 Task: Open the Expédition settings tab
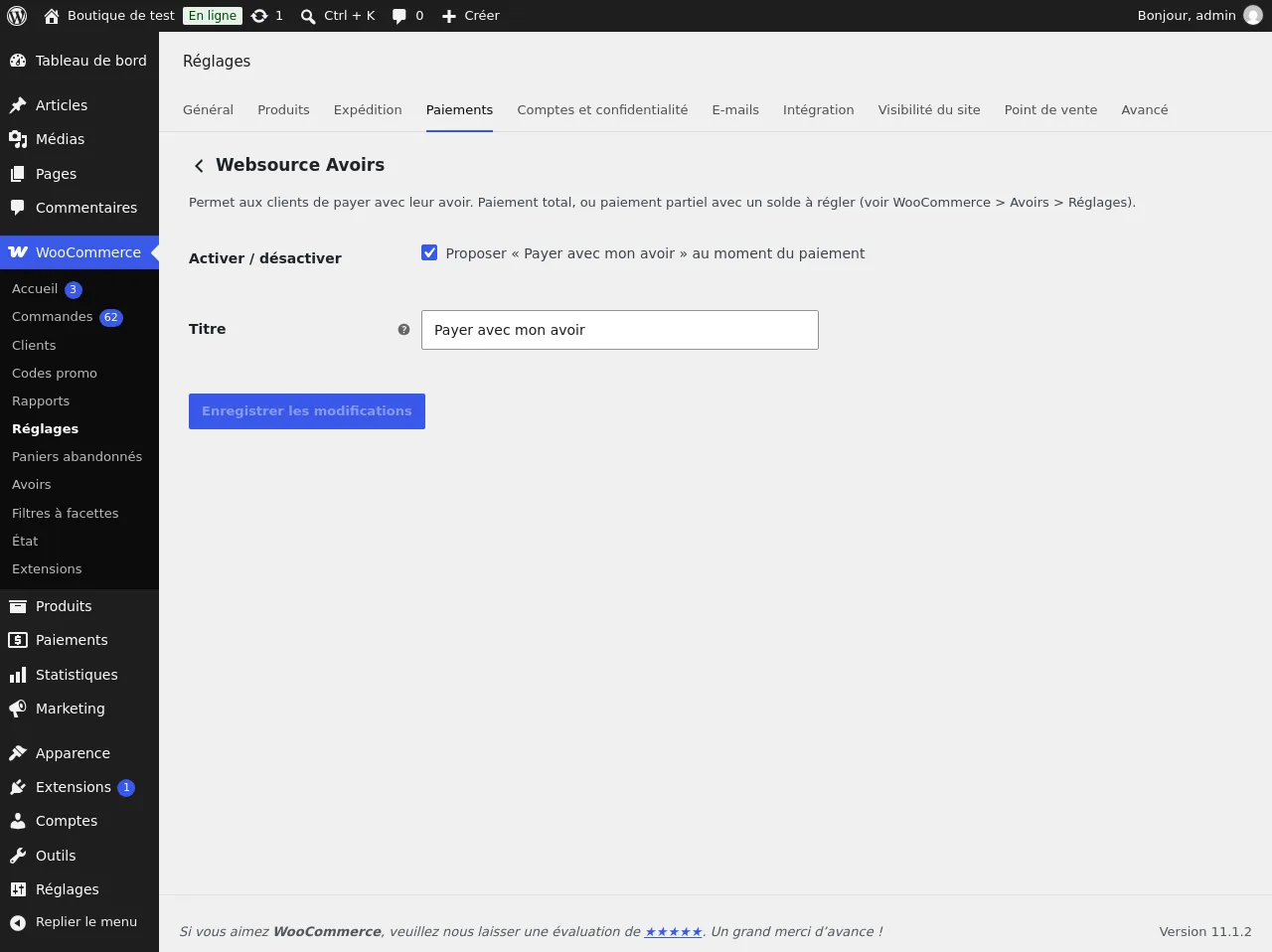[368, 110]
